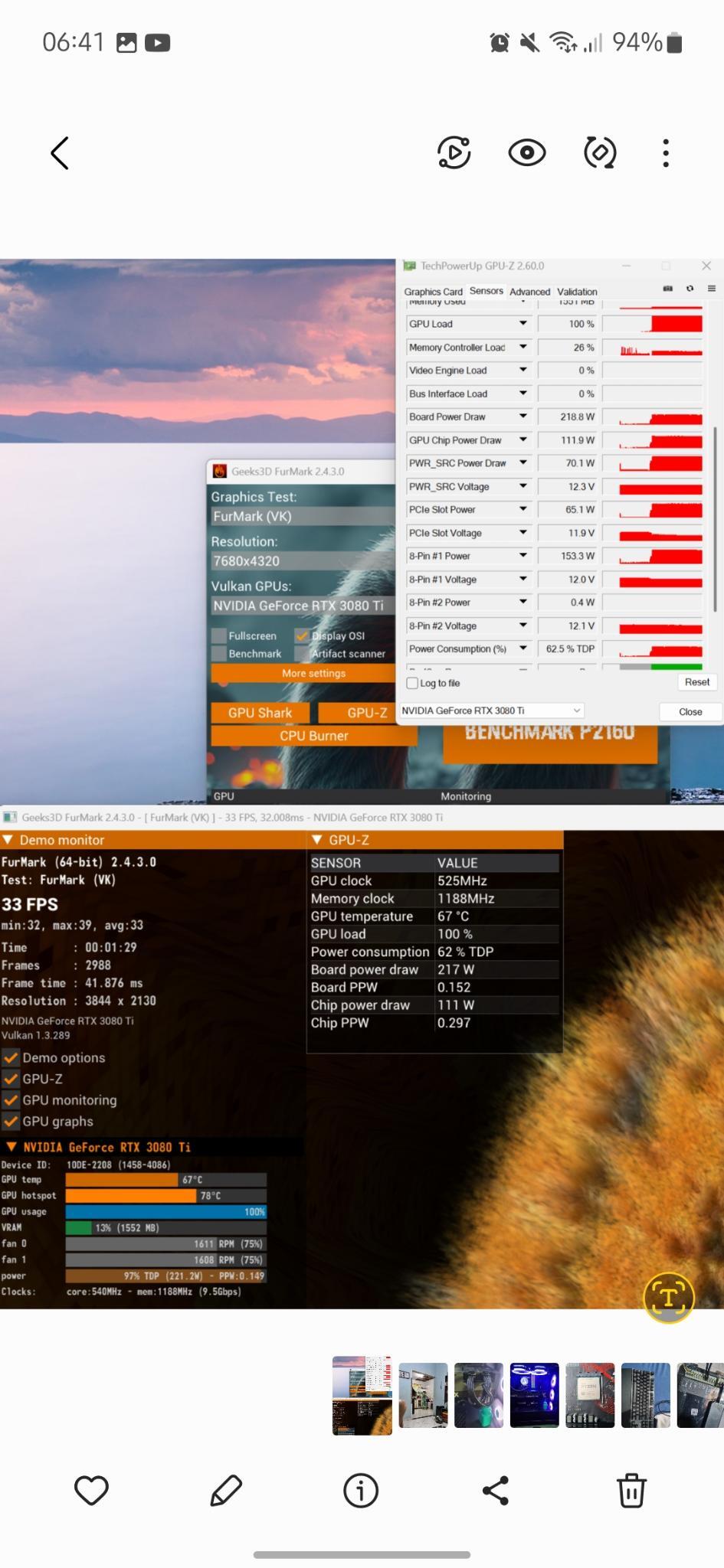Tap the battery icon in status bar

674,43
